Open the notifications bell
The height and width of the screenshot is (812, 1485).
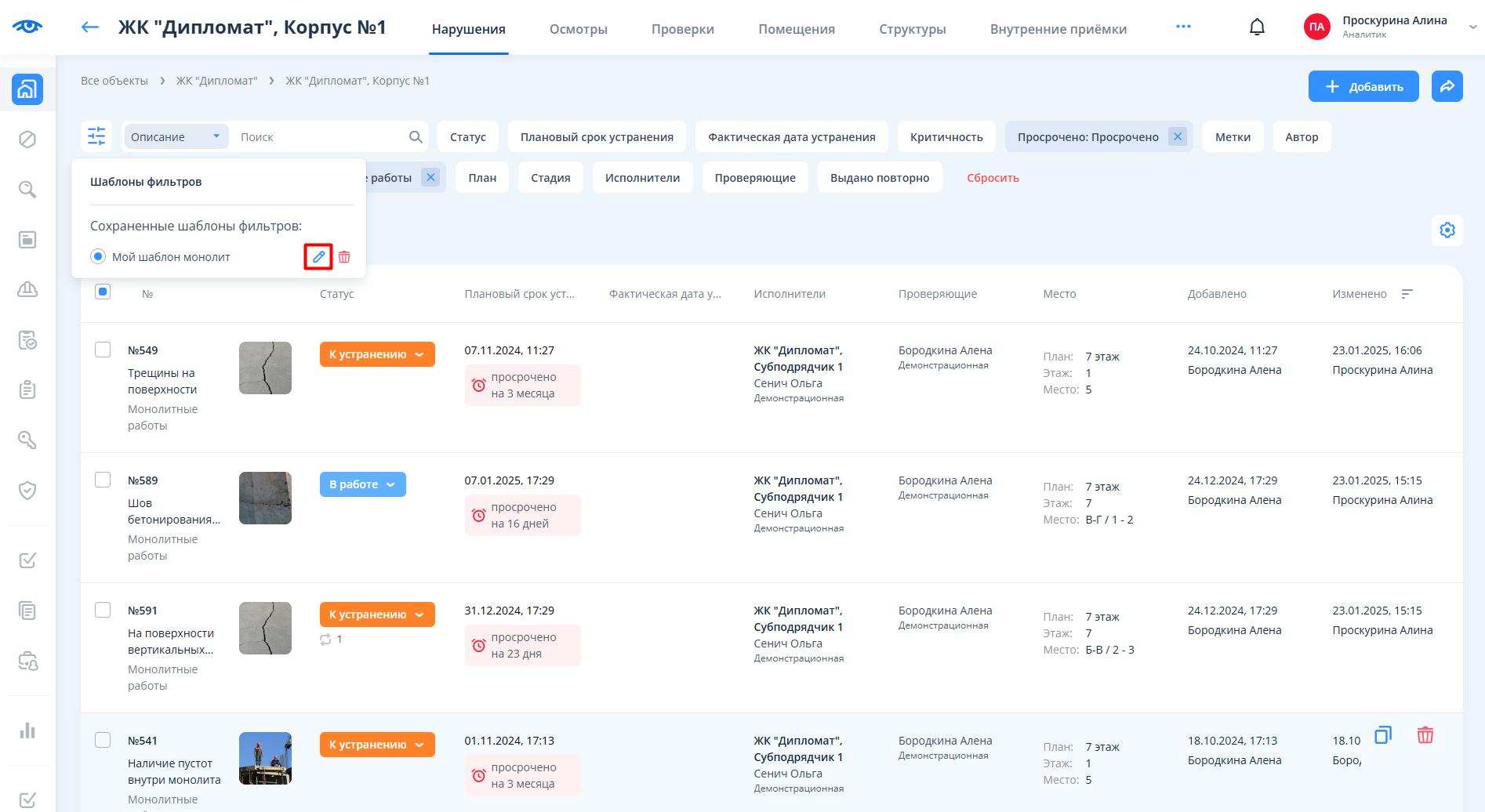[x=1257, y=27]
